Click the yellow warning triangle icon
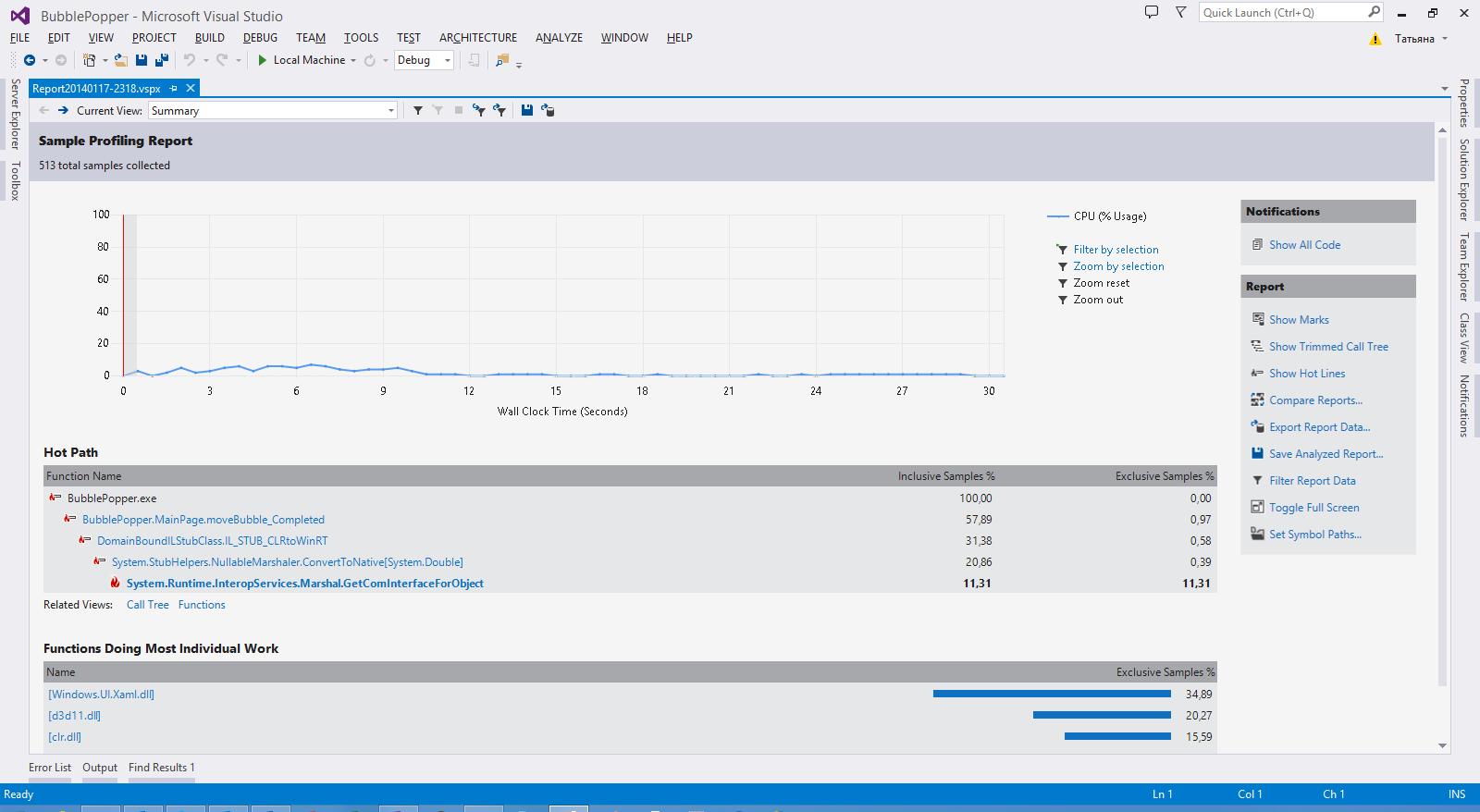 [x=1375, y=39]
